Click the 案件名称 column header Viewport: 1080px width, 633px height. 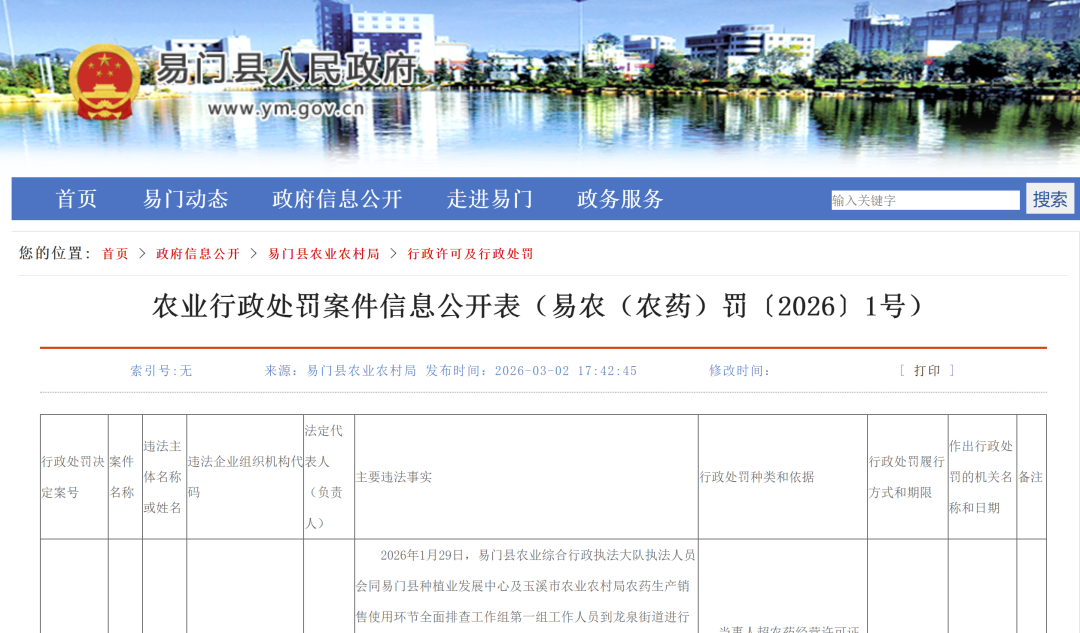pyautogui.click(x=125, y=477)
